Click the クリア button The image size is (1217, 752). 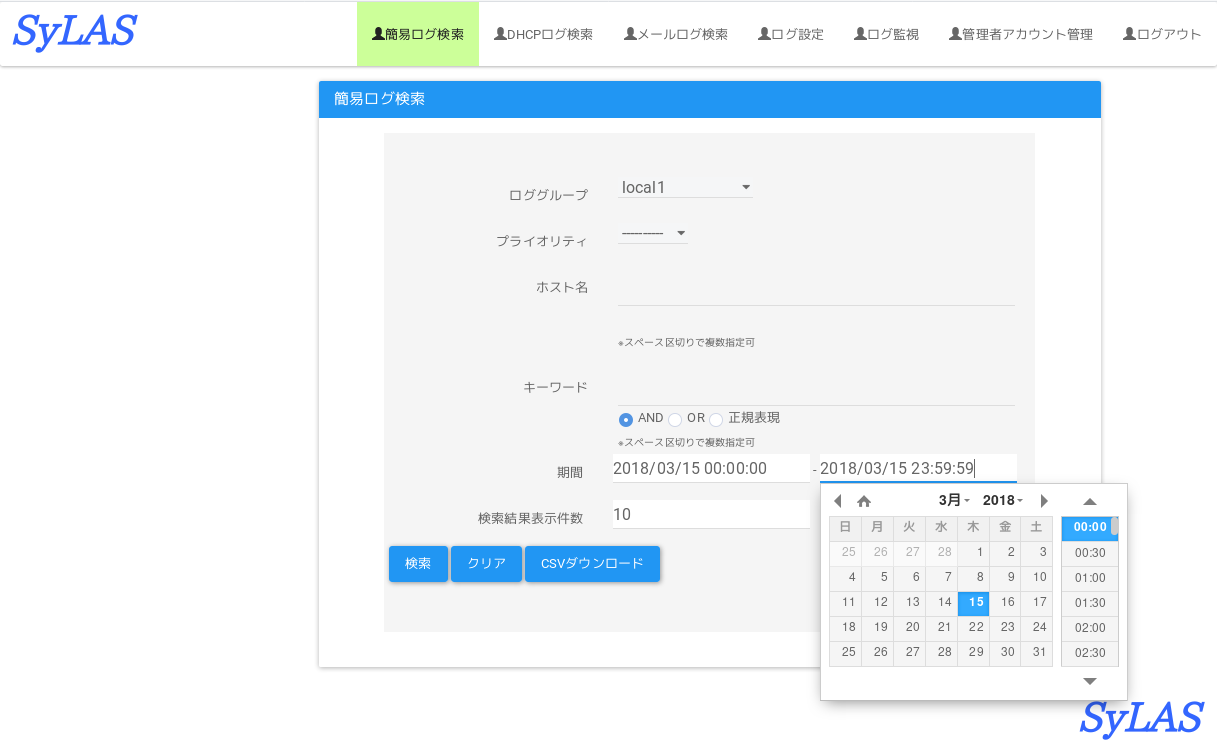click(x=487, y=564)
